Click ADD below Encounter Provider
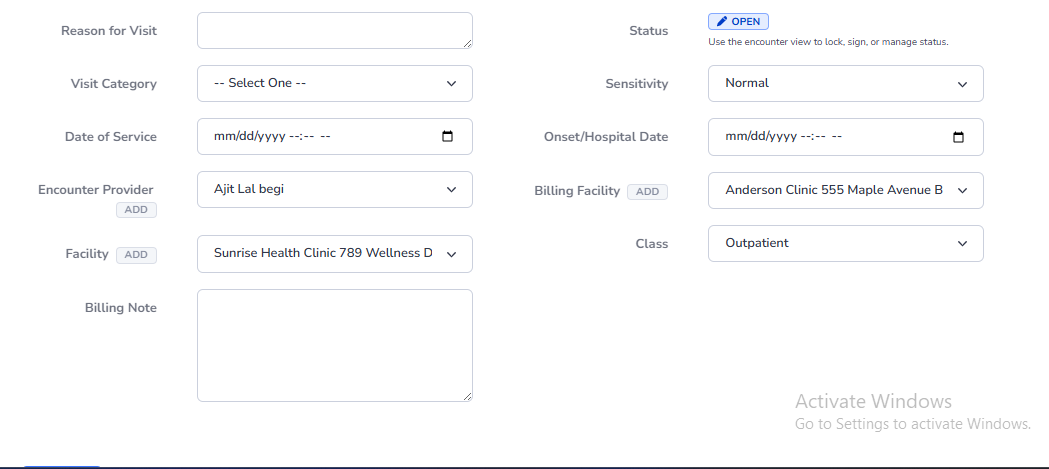 (136, 210)
